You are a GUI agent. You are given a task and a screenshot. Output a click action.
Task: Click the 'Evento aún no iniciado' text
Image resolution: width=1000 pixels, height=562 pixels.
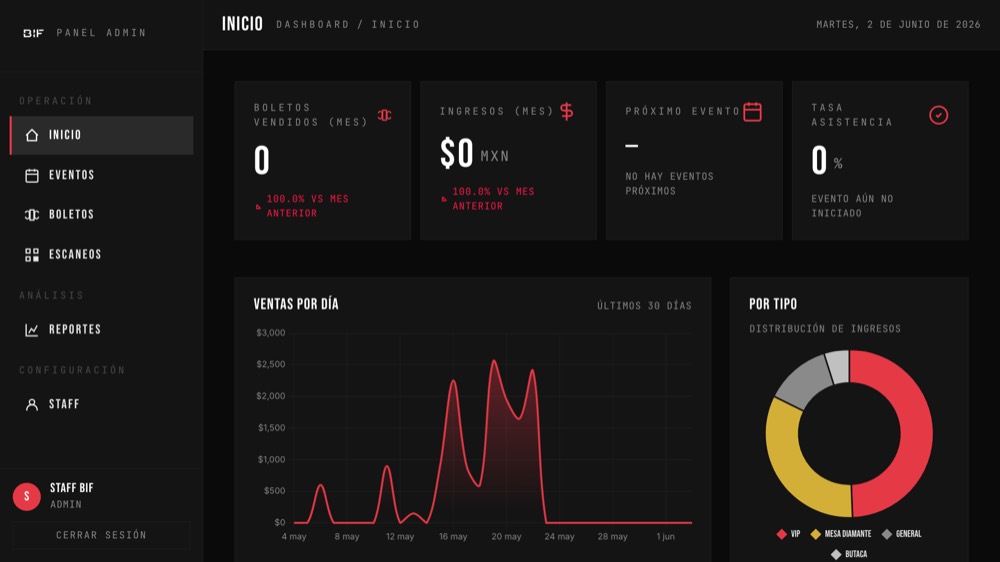852,206
